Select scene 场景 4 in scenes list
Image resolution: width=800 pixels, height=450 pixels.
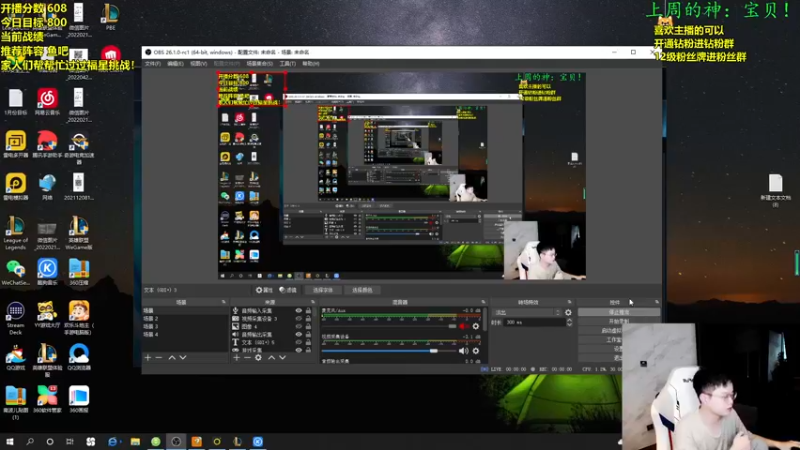point(185,334)
